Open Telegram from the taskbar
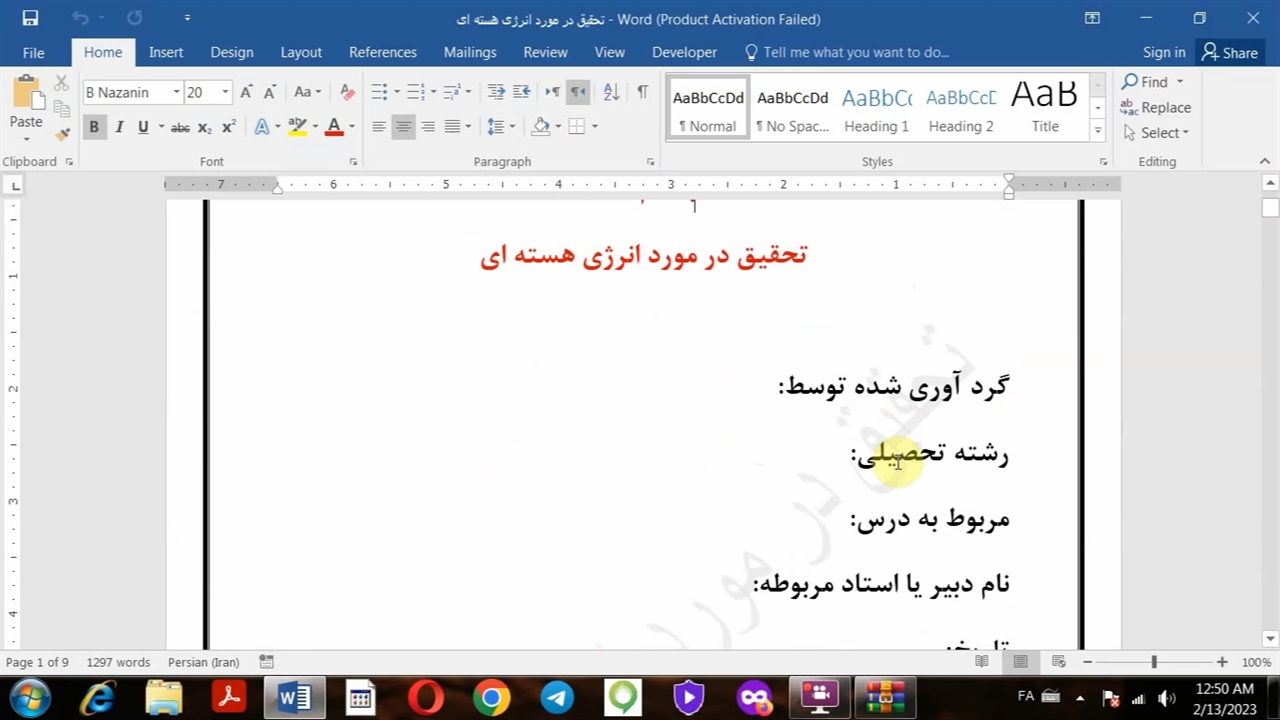The width and height of the screenshot is (1280, 720). (x=557, y=697)
